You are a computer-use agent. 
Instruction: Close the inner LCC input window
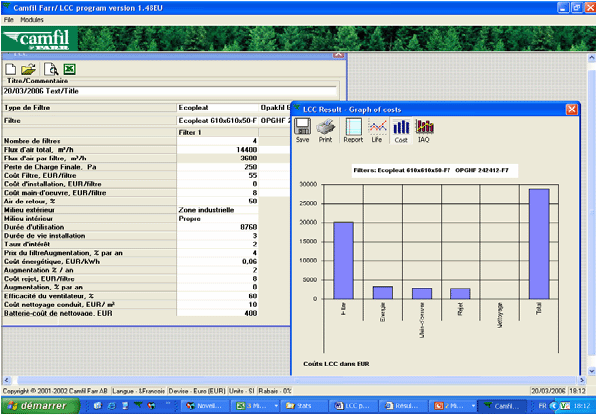pos(338,55)
